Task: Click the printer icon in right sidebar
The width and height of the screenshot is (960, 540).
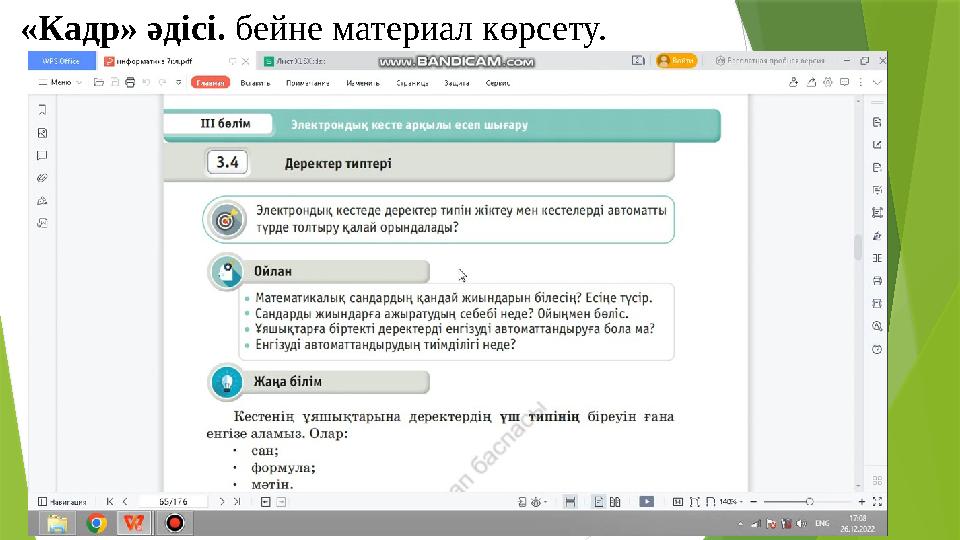Action: (877, 281)
